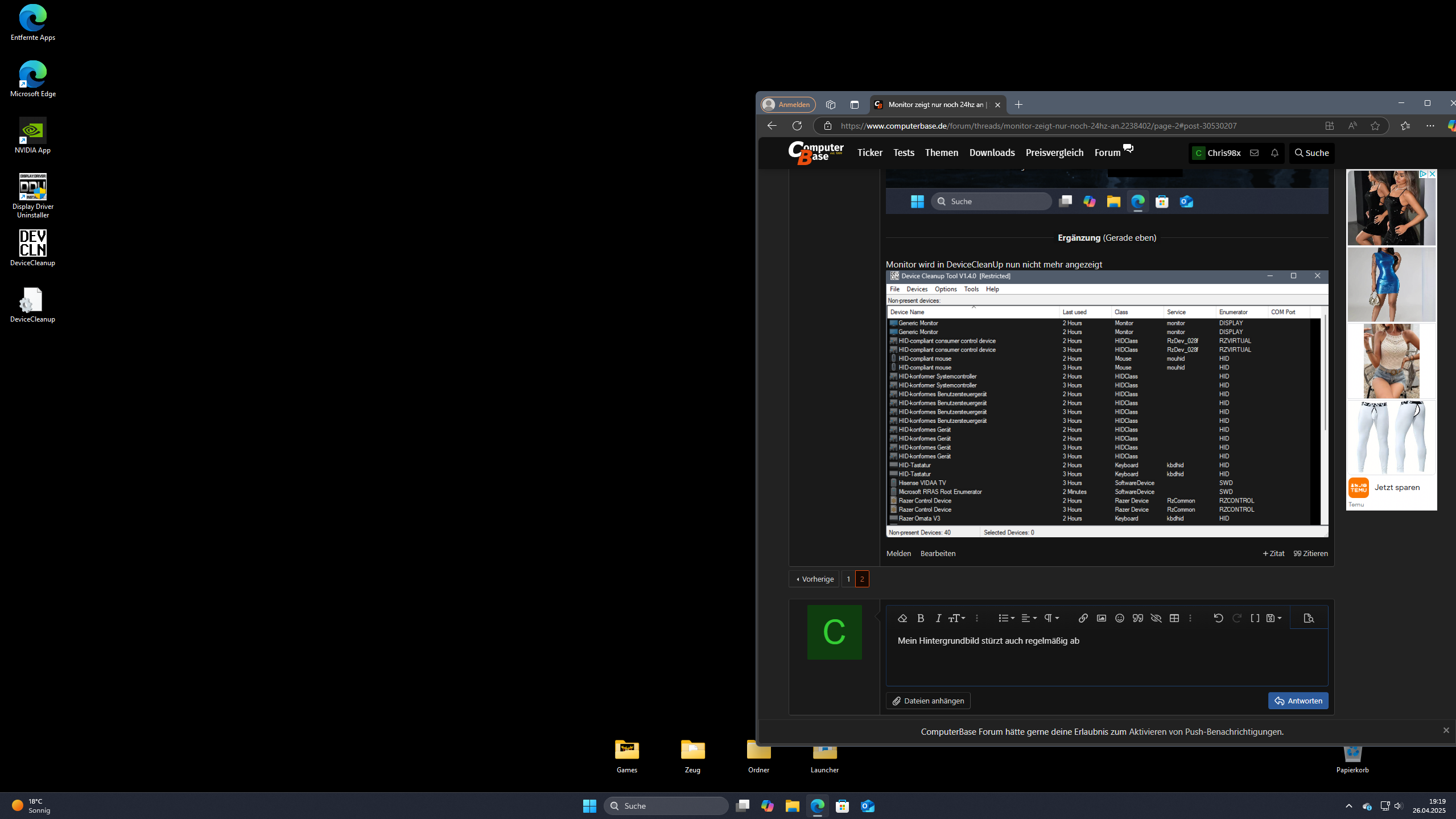
Task: Open the Downloads menu on ComputerBase
Action: 992,153
